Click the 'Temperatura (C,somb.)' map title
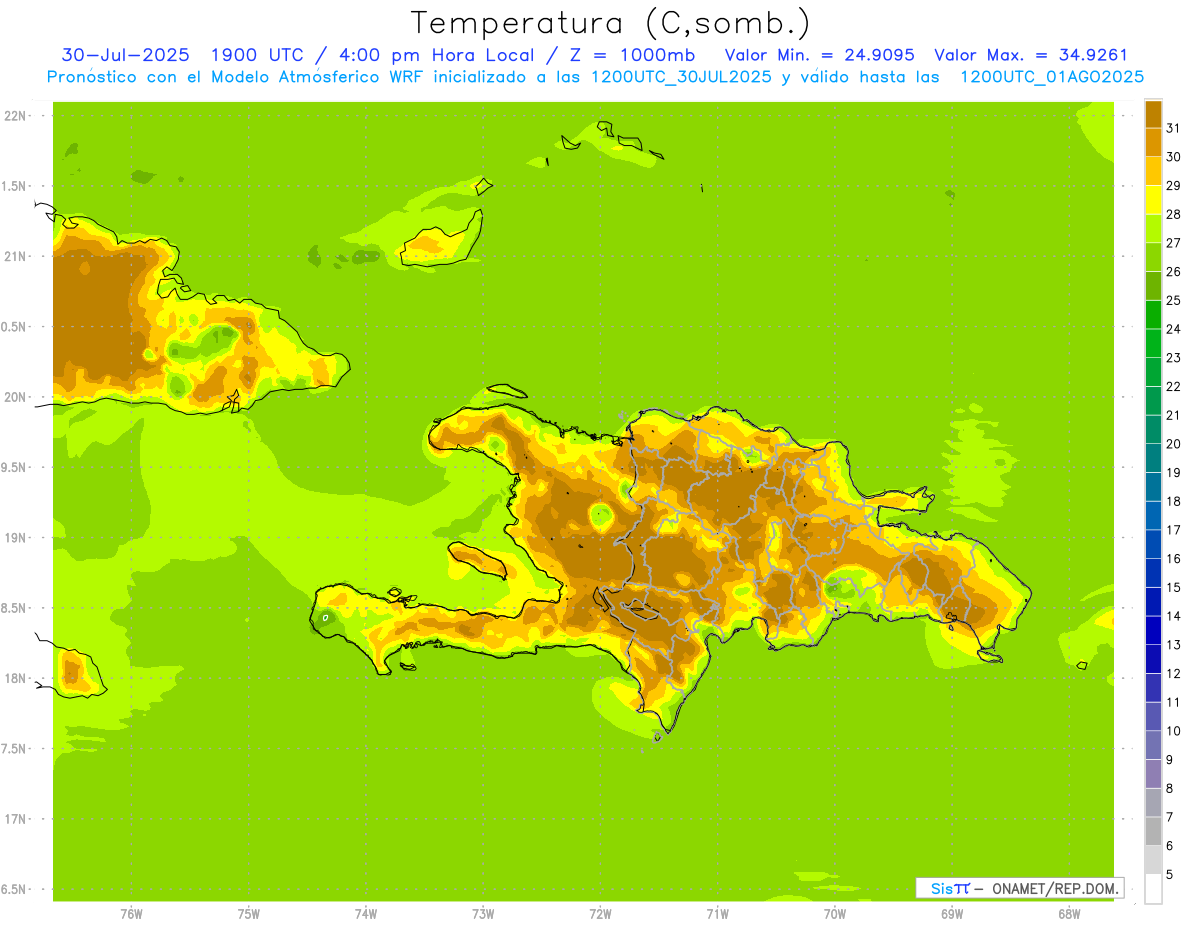1200x927 pixels. tap(611, 23)
